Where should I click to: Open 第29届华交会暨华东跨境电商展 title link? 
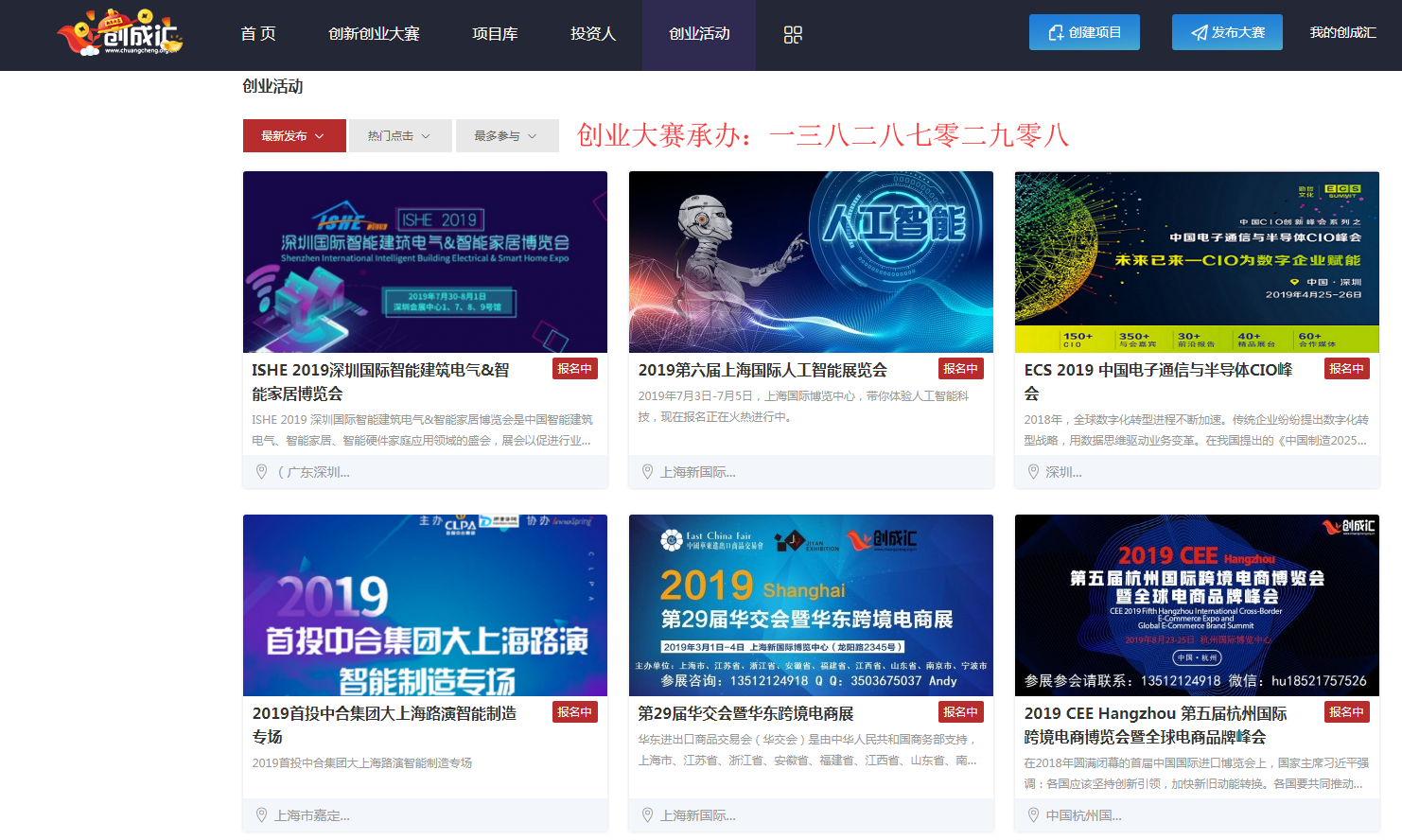(745, 713)
